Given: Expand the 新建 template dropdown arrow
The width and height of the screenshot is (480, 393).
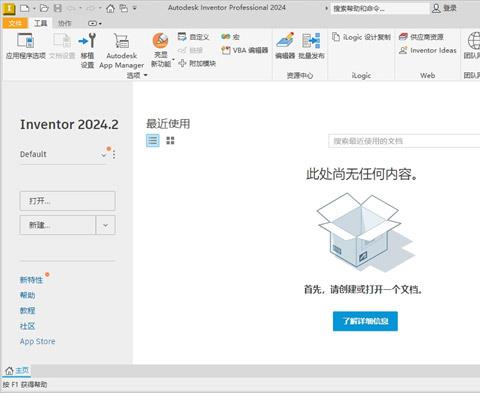Looking at the screenshot, I should point(105,225).
